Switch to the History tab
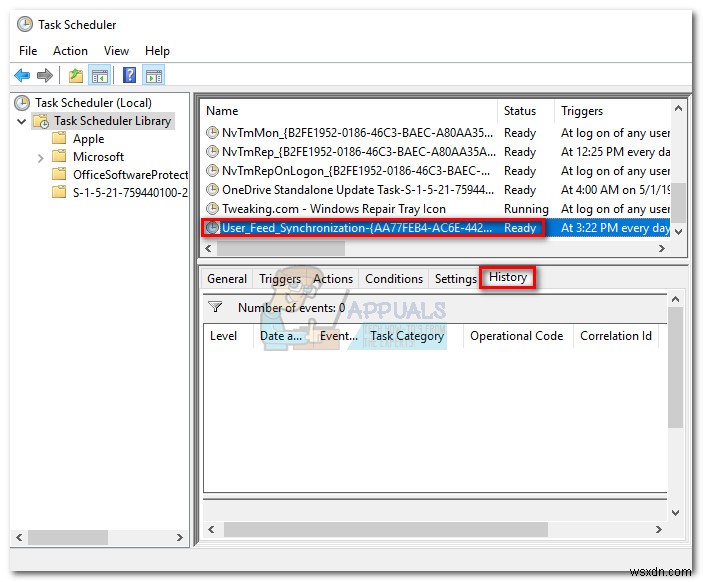This screenshot has width=703, height=582. [x=508, y=277]
